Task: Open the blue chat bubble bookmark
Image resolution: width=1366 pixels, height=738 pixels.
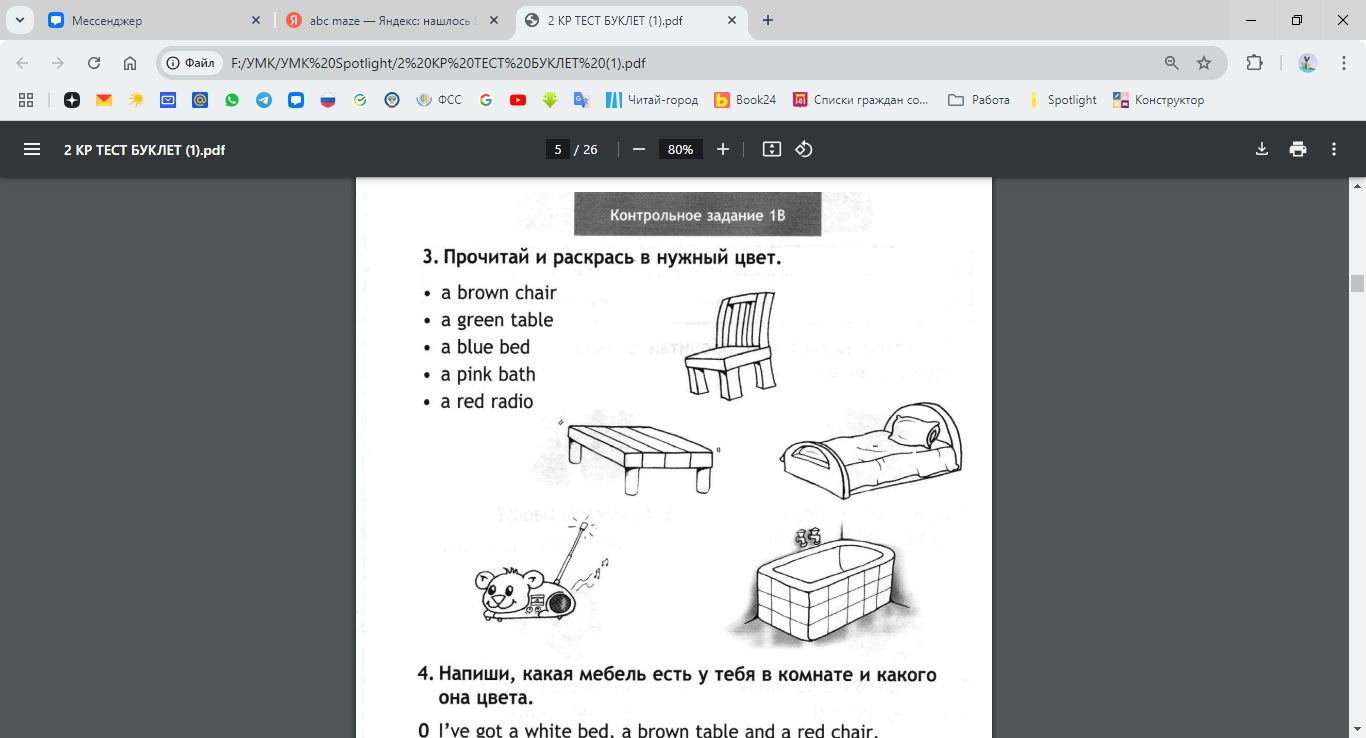Action: click(x=296, y=100)
